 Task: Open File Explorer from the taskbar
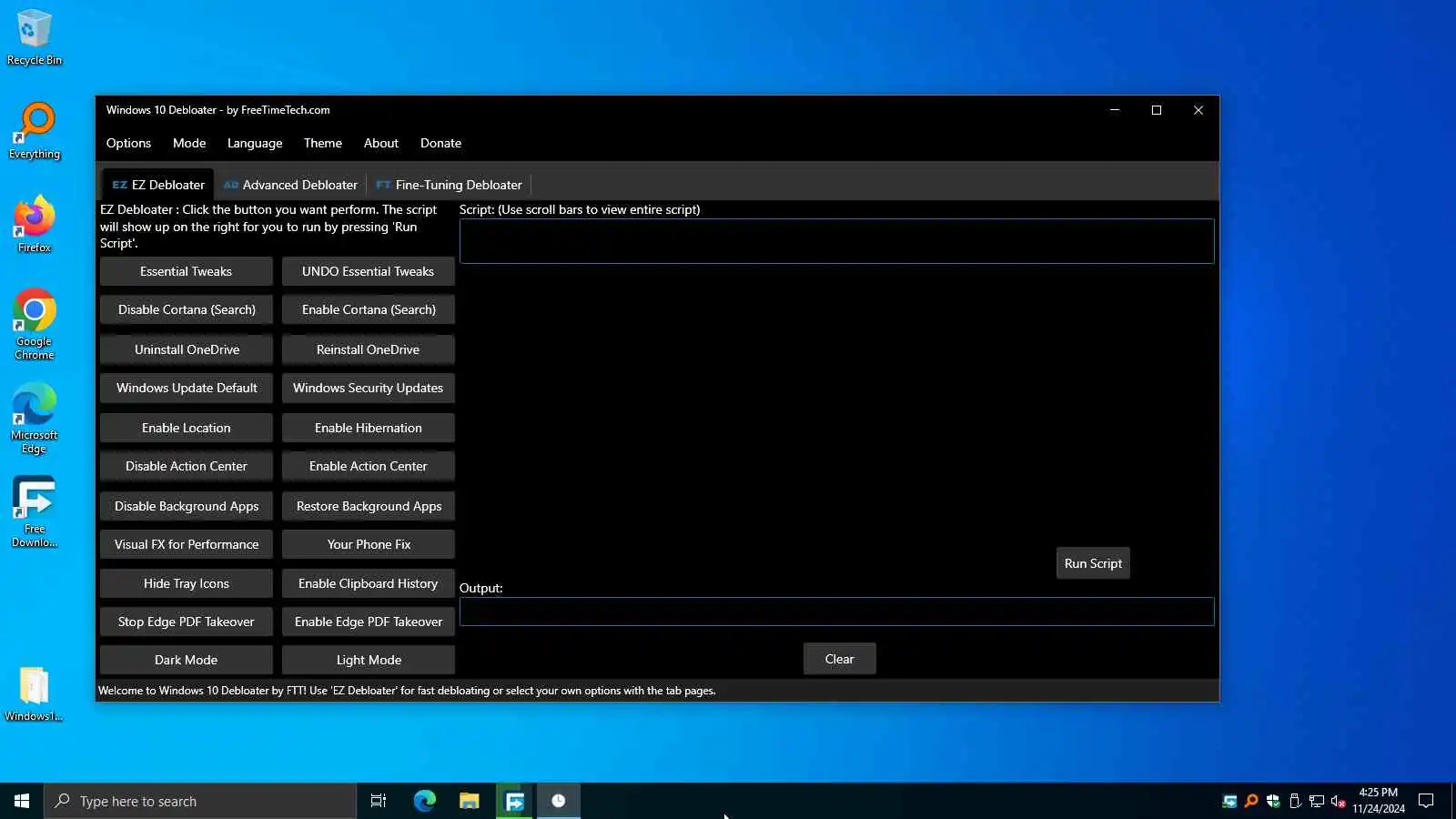coord(469,801)
